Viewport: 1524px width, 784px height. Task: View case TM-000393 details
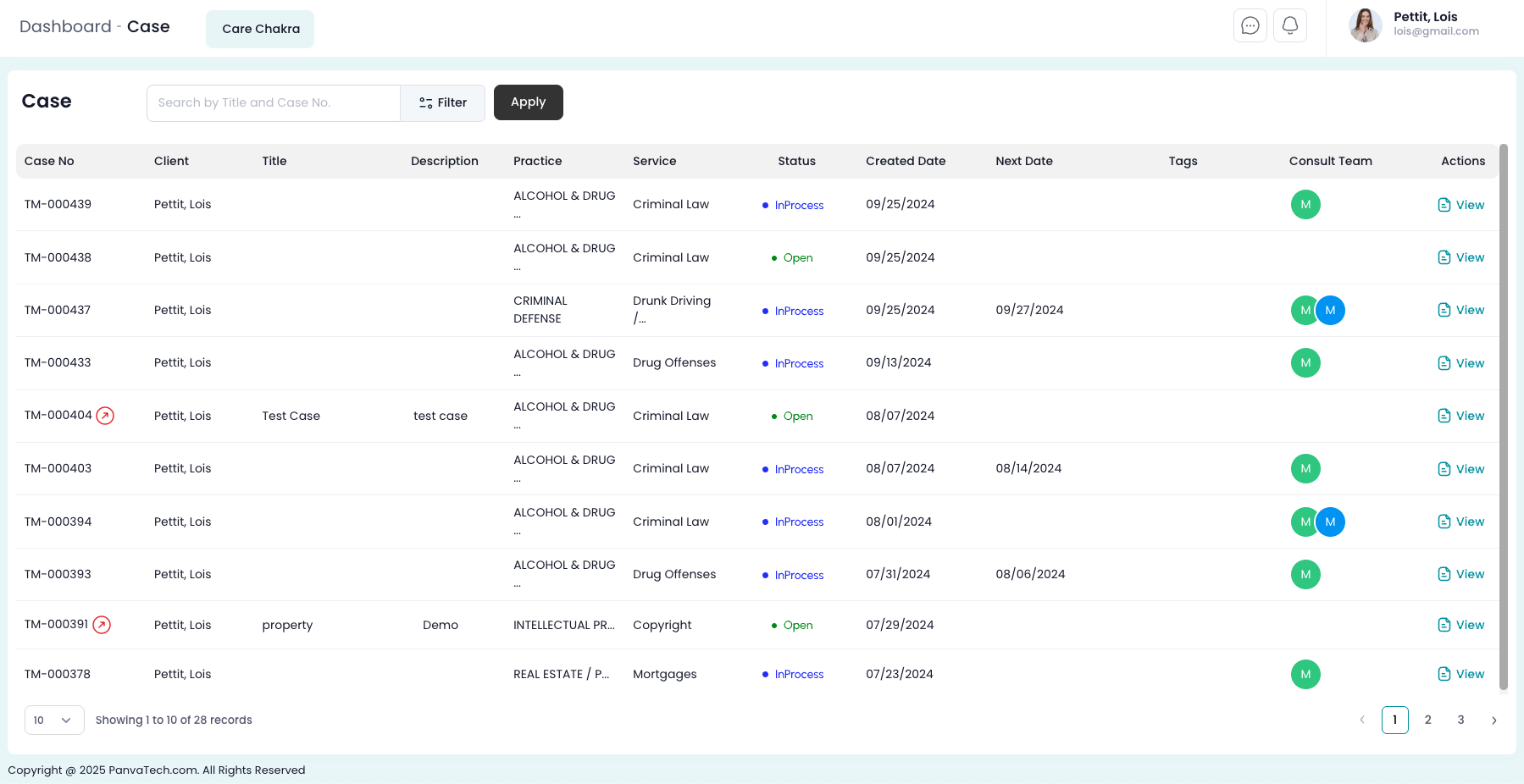(1460, 574)
